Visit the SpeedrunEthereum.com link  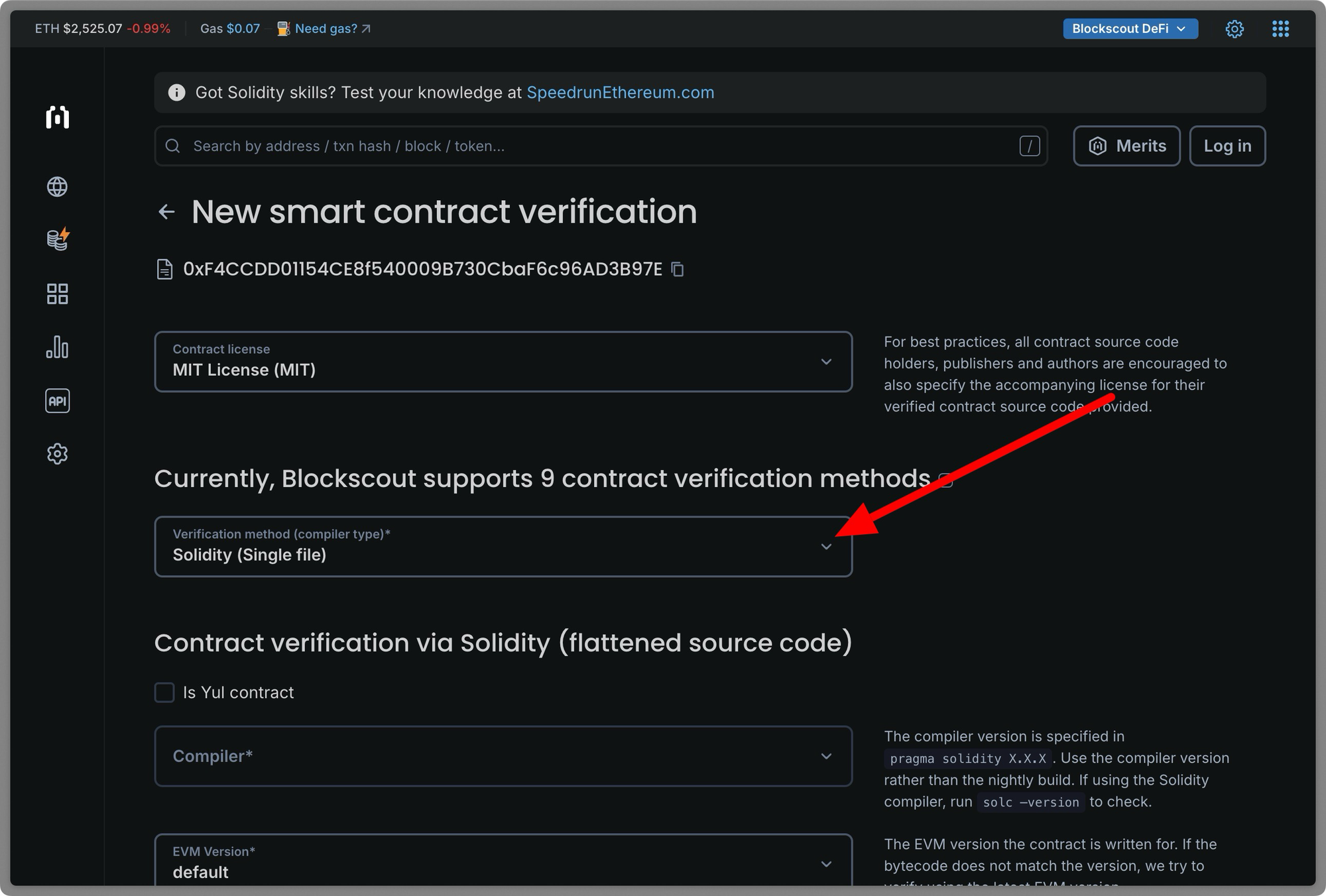(621, 93)
